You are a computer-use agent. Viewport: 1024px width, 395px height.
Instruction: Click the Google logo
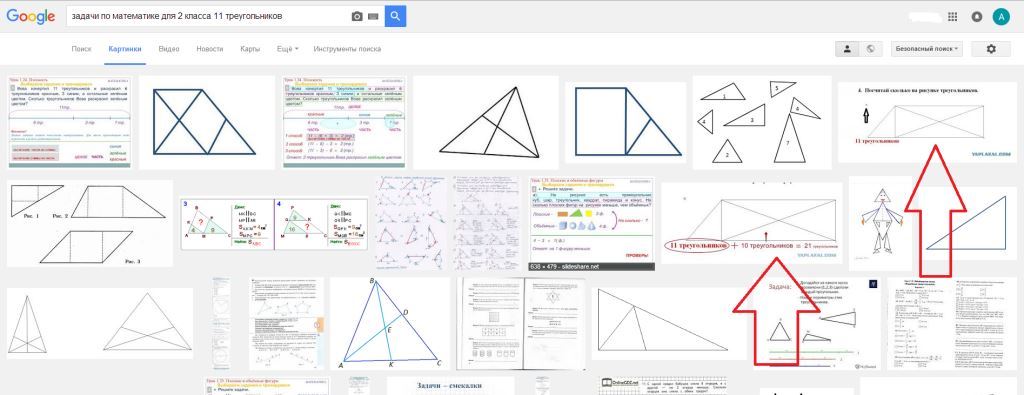tap(31, 16)
